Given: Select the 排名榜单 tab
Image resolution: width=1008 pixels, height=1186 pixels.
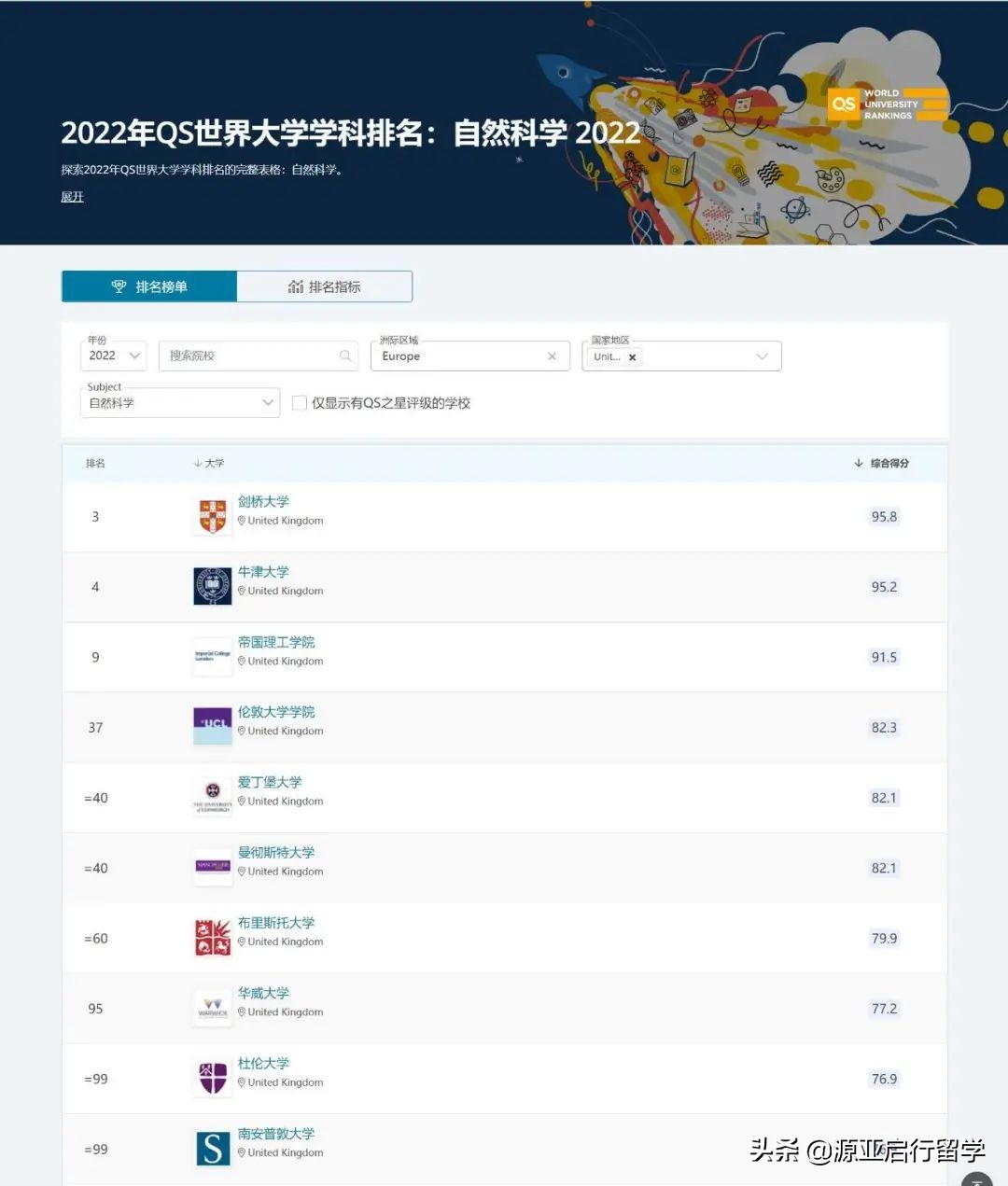Looking at the screenshot, I should coord(148,286).
